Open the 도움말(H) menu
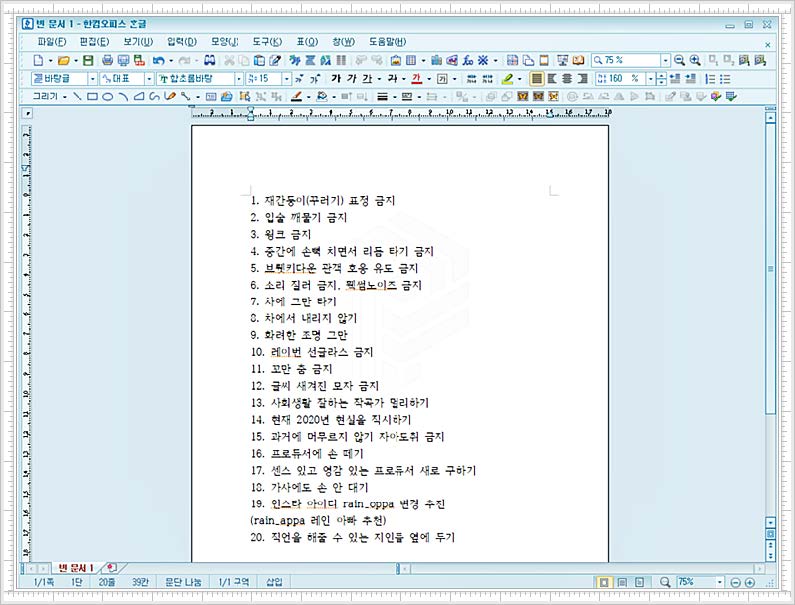This screenshot has height=605, width=795. tap(387, 42)
